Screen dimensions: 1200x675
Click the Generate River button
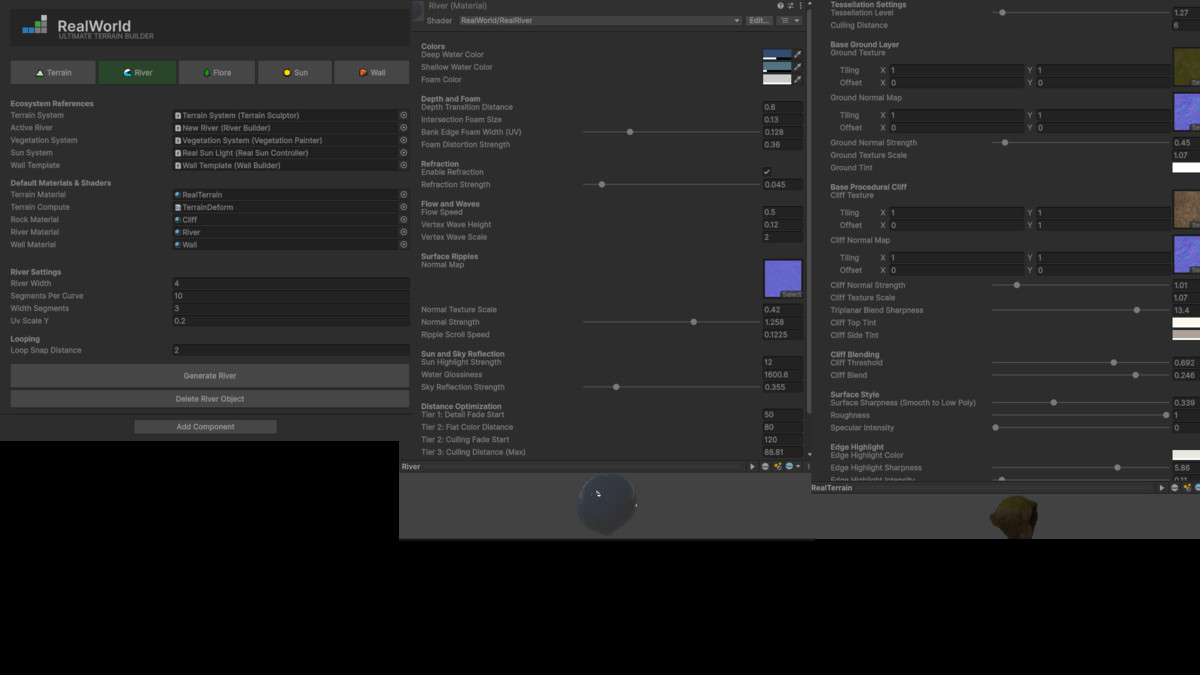210,376
